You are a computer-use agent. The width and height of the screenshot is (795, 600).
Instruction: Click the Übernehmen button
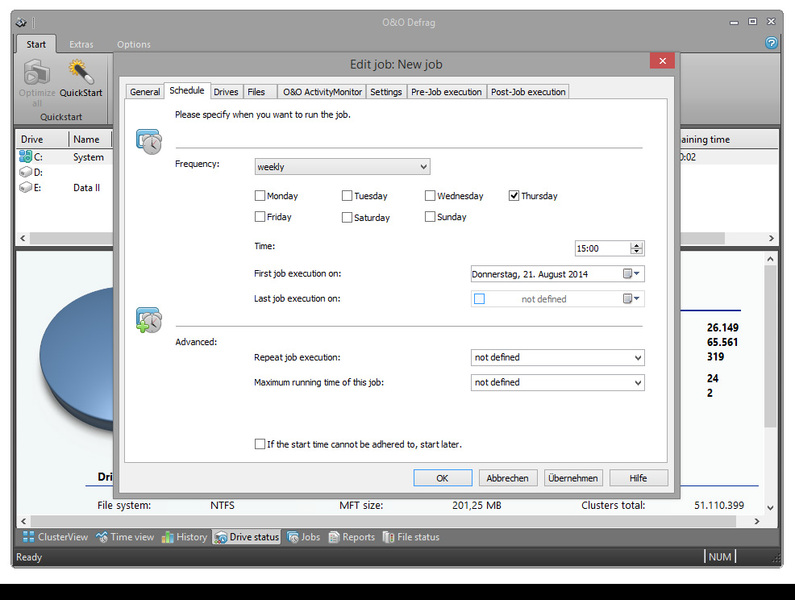point(573,478)
